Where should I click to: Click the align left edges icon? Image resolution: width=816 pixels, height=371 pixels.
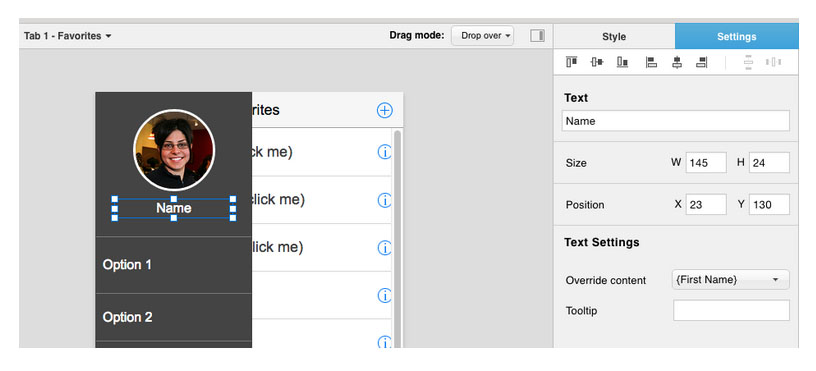(651, 62)
